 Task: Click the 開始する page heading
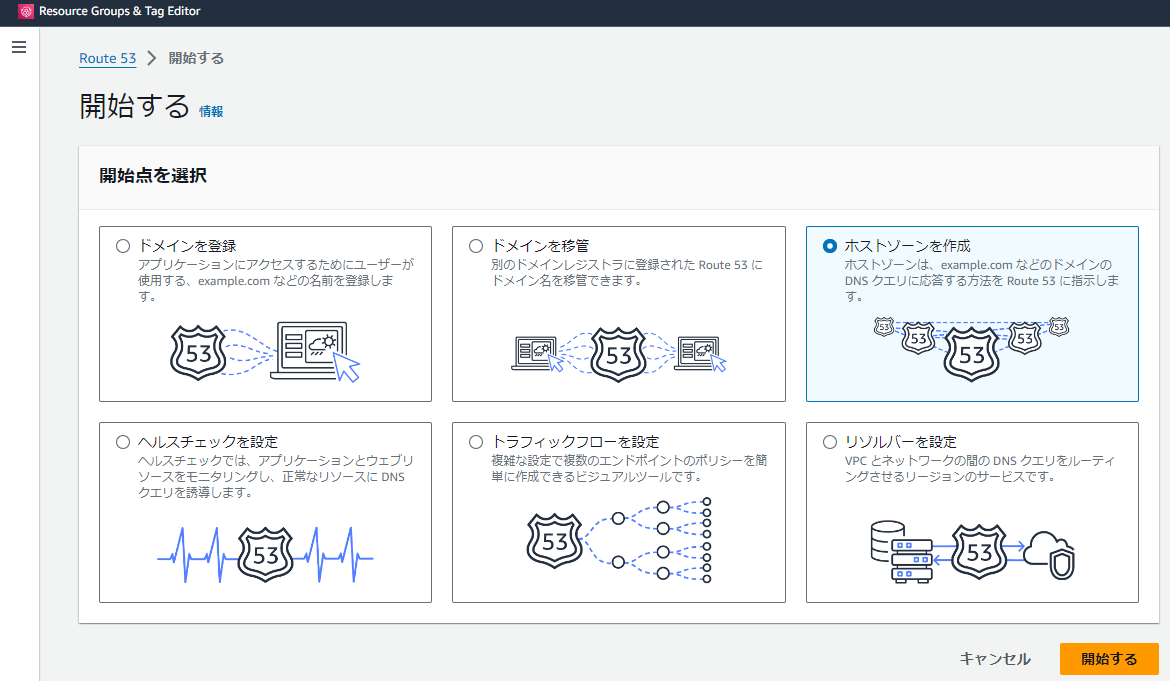click(x=134, y=107)
